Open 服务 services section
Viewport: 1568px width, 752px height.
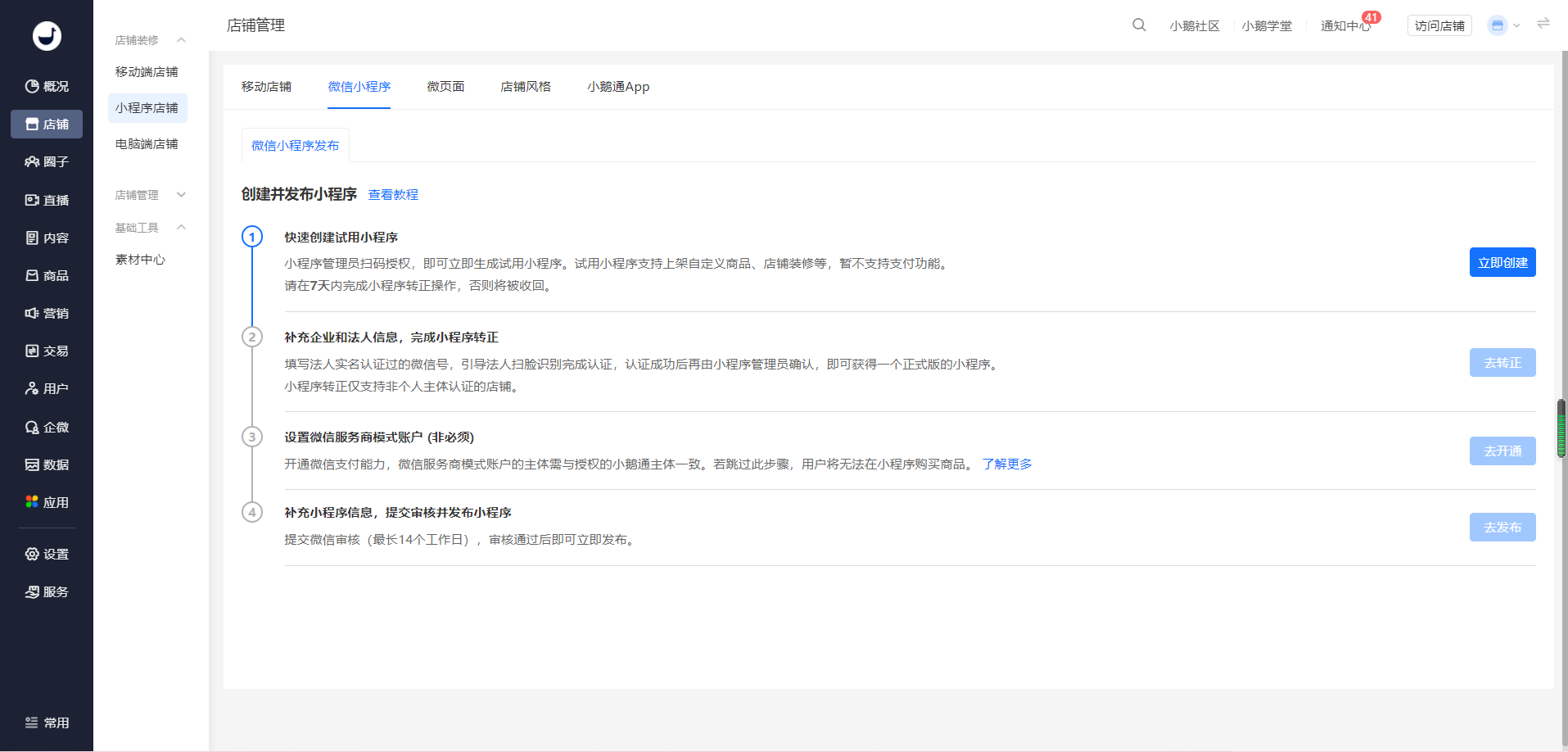(47, 591)
